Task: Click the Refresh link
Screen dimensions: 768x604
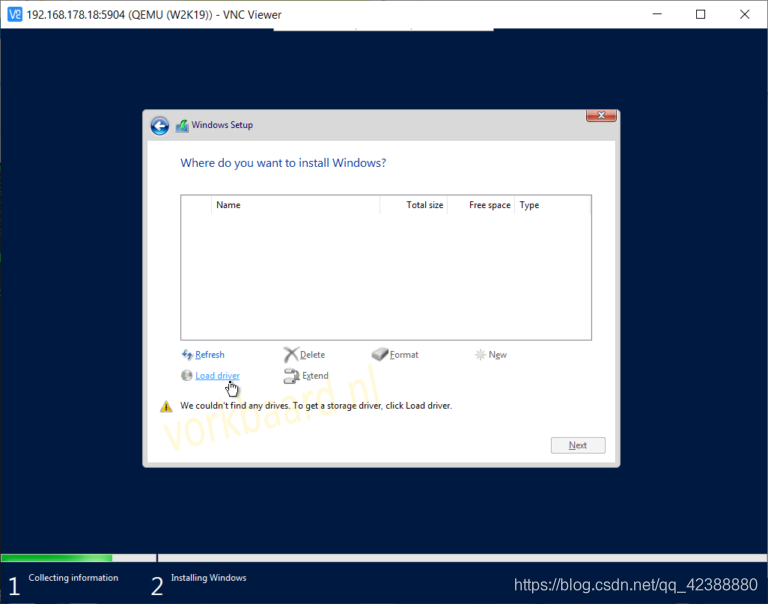Action: (210, 355)
